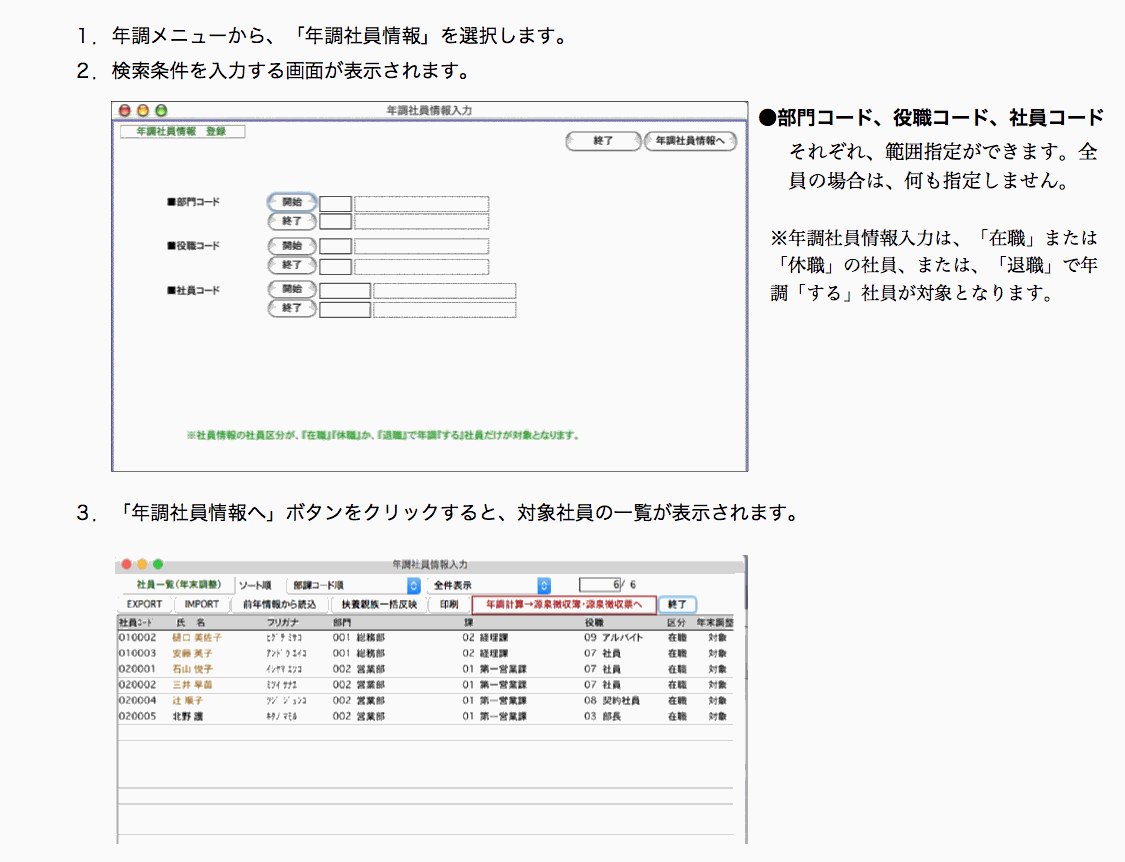Click 終了 button for 役職コード
1125x862 pixels.
pos(292,266)
